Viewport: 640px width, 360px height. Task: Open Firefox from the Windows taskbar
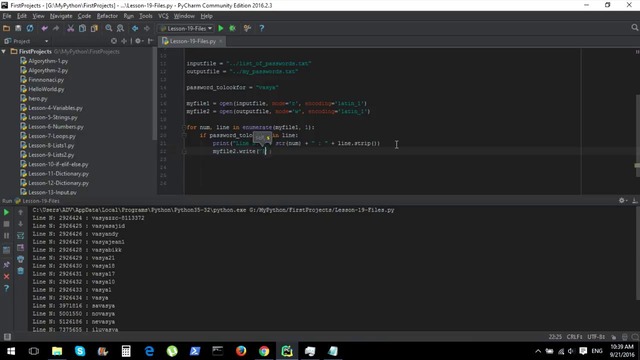241,351
